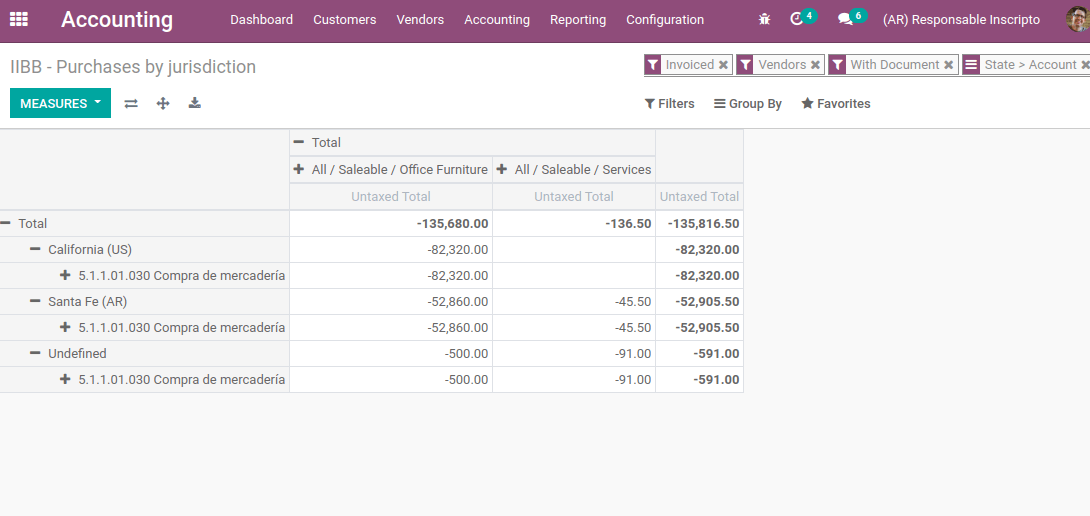Click Santa Fe (AR) -52,860.00 cell
This screenshot has height=516, width=1090.
[391, 302]
